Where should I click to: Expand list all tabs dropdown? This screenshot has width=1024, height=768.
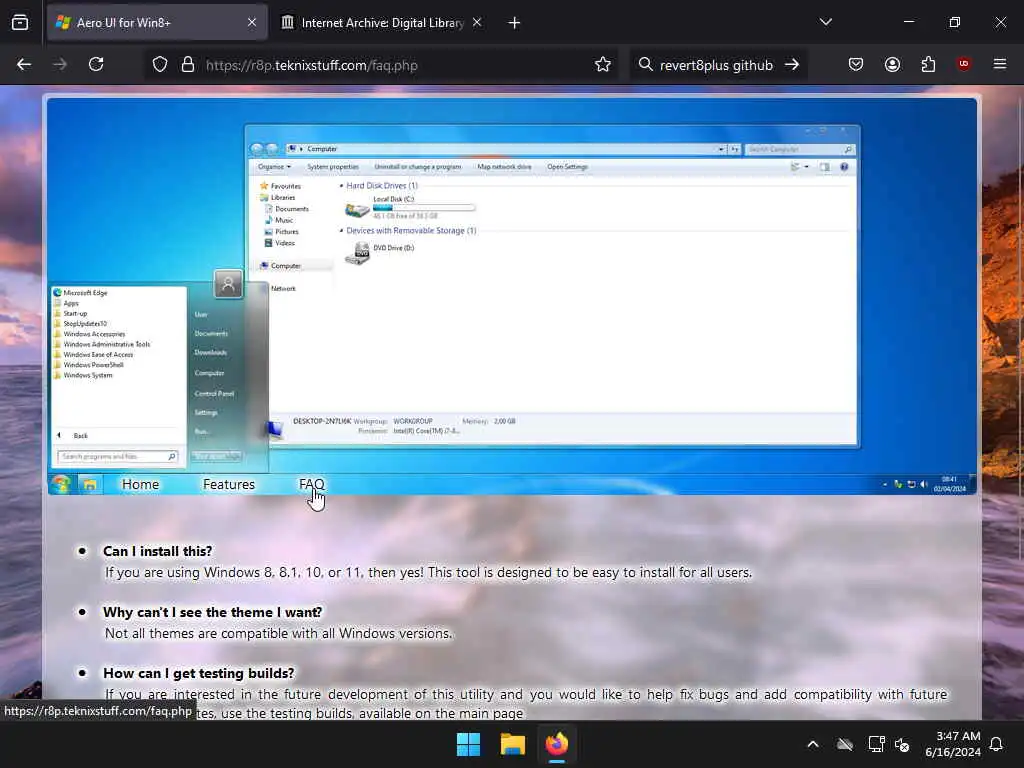coord(826,22)
